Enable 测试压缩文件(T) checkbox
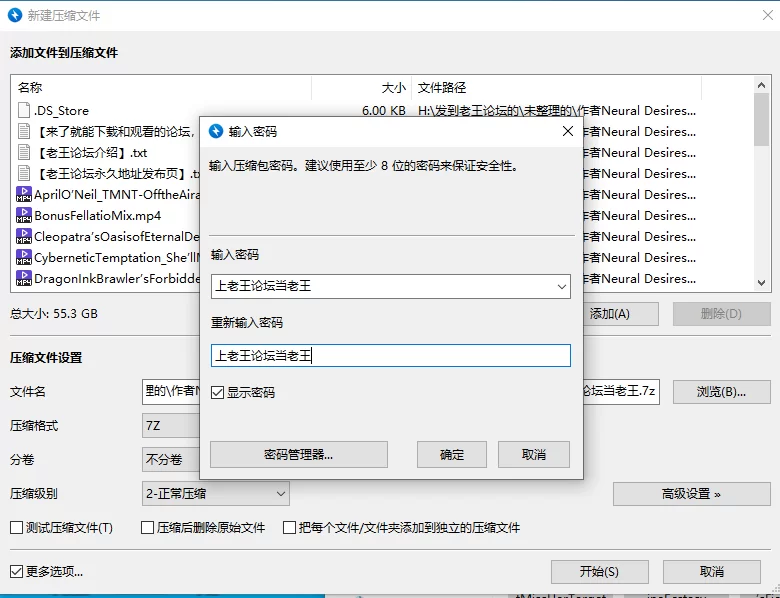The image size is (780, 598). 16,527
